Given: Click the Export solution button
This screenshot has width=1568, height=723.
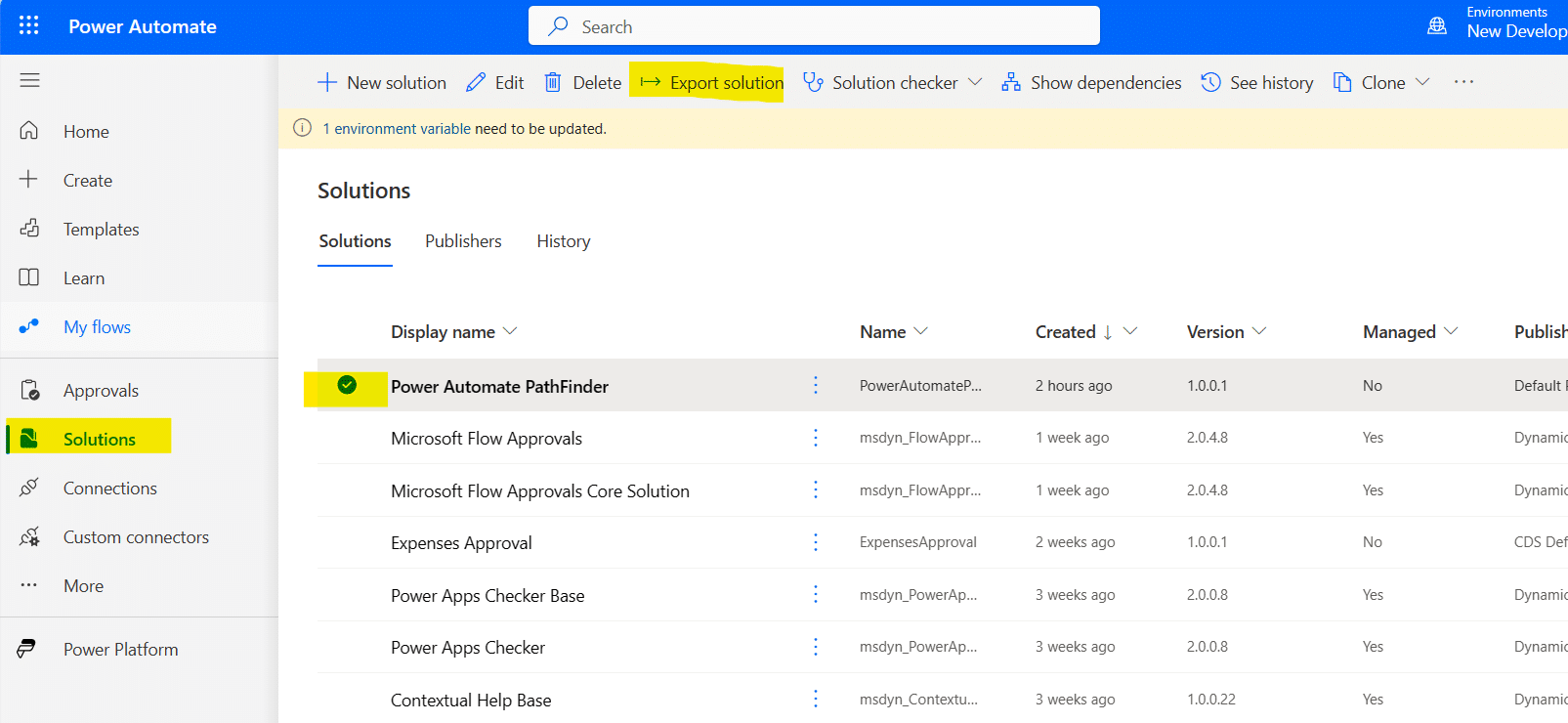Looking at the screenshot, I should tap(712, 83).
